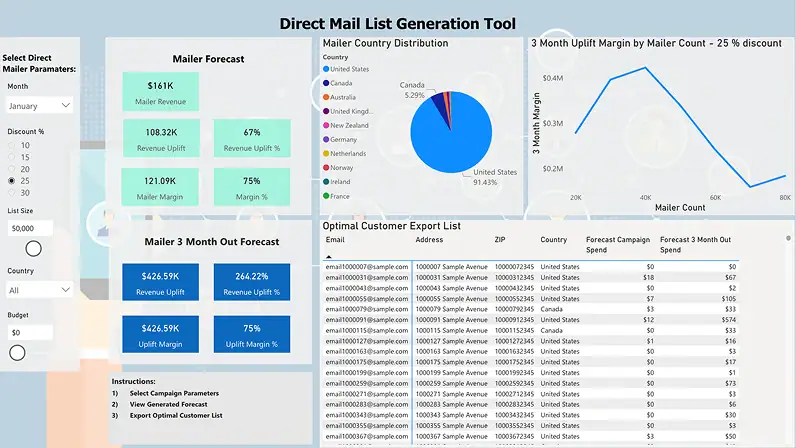Click the Germany legend marker

326,140
